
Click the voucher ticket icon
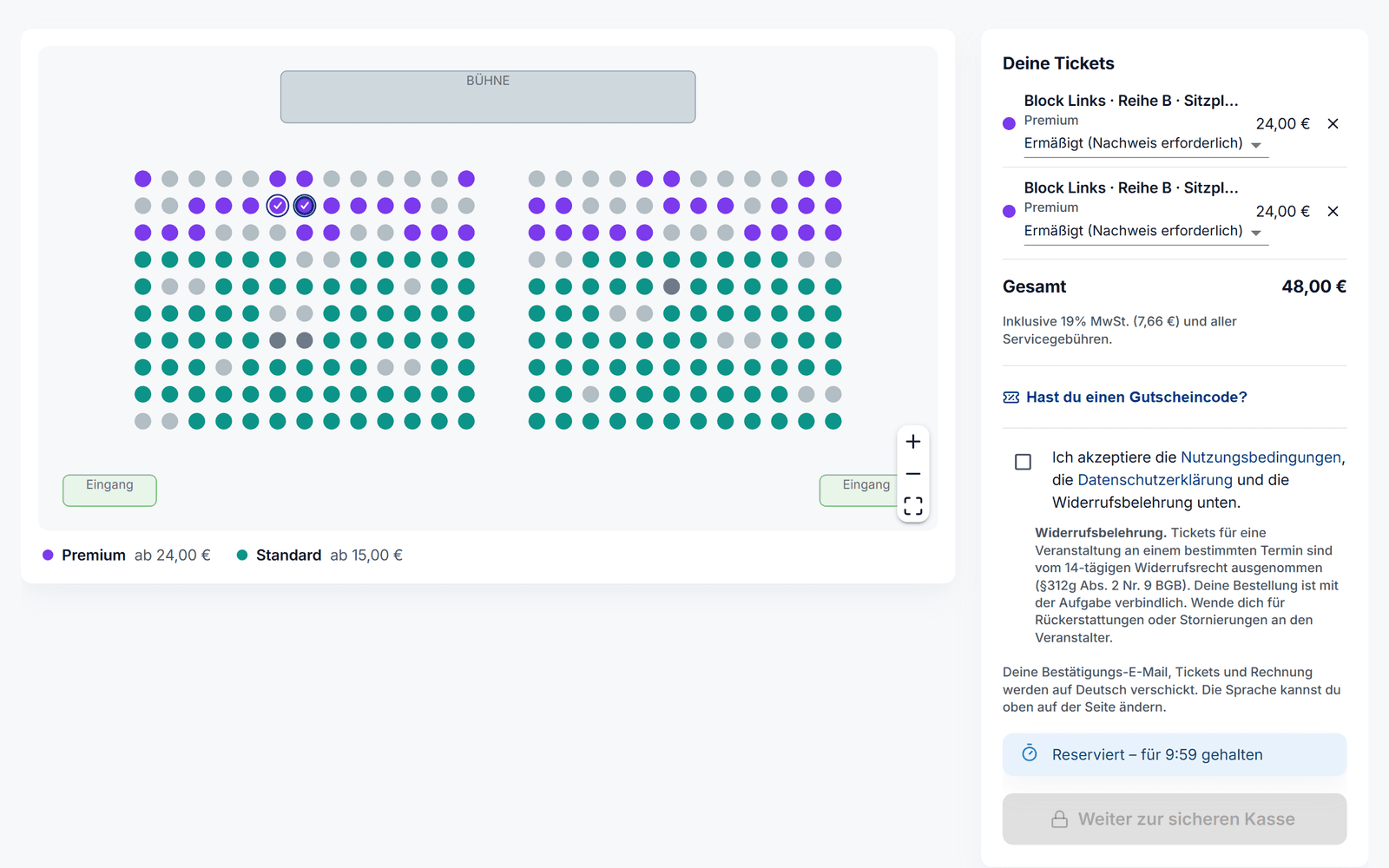pyautogui.click(x=1011, y=398)
